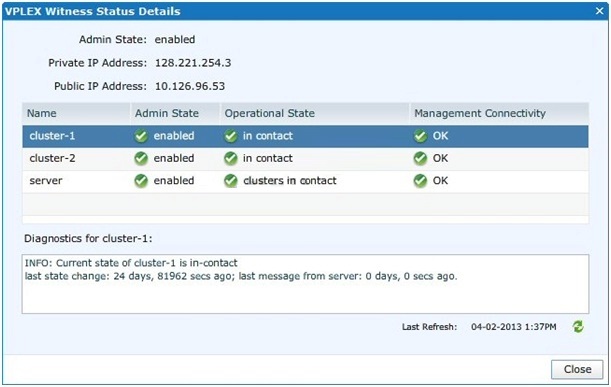
Task: Sort by the Name column header
Action: (76, 113)
